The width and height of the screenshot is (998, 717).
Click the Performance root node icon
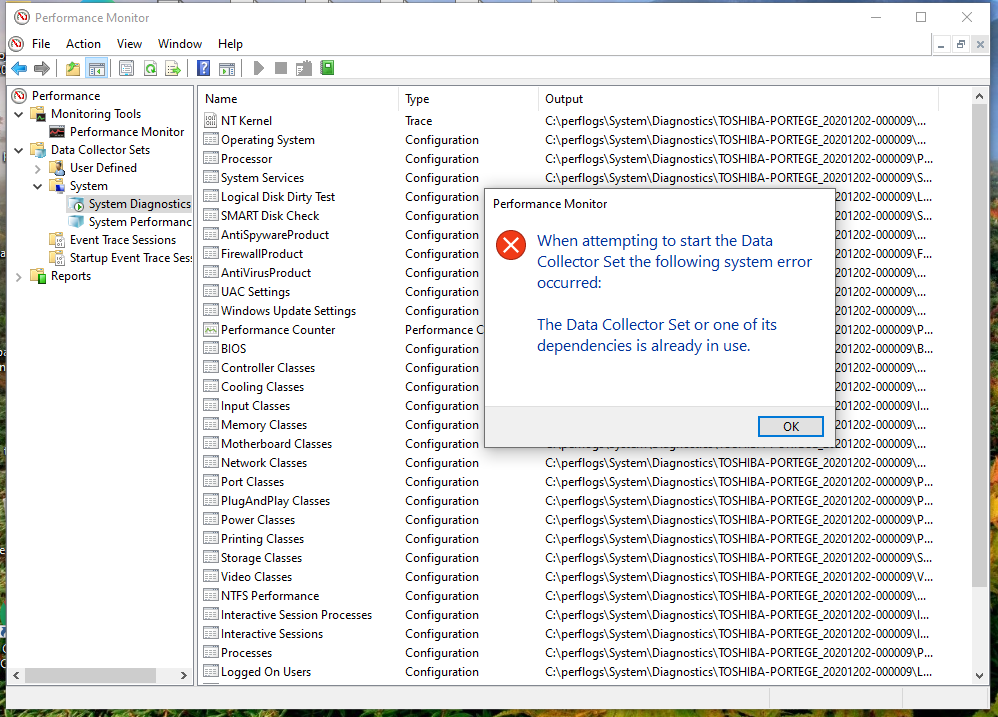pyautogui.click(x=20, y=95)
